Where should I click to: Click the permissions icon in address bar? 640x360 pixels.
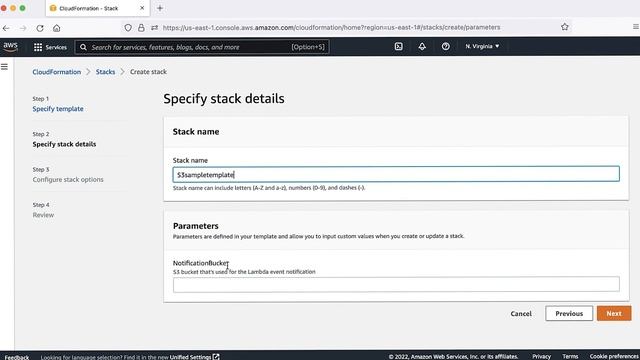pos(154,28)
